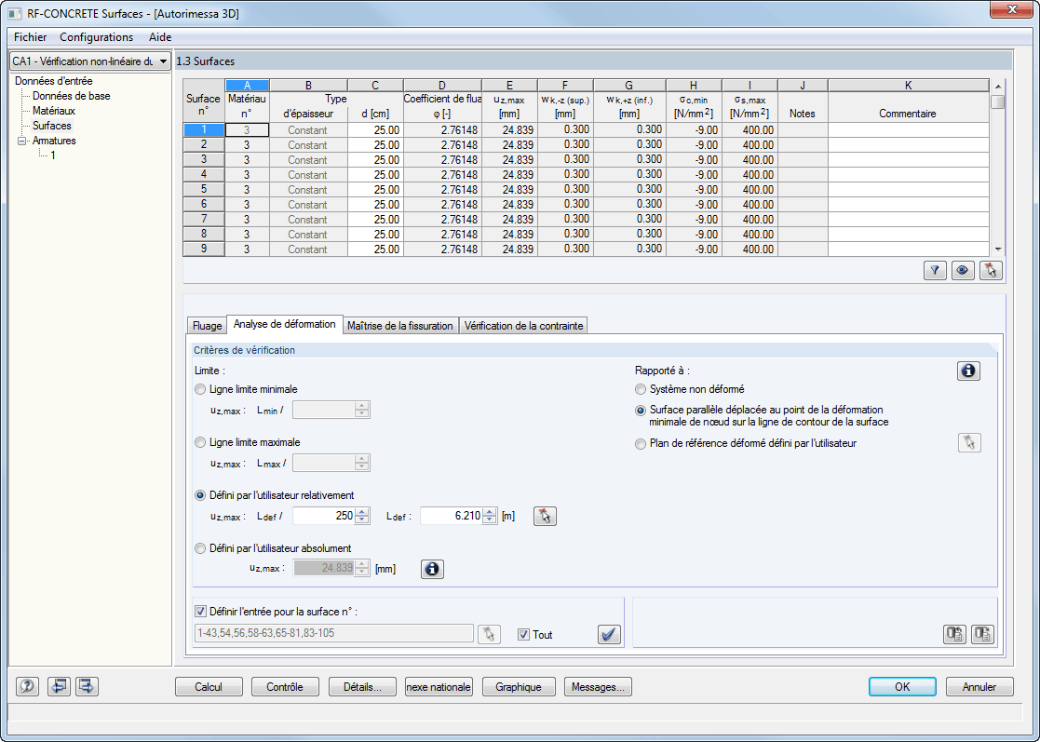Click the help icon in bottom-left corner
This screenshot has height=742, width=1040.
pos(27,686)
